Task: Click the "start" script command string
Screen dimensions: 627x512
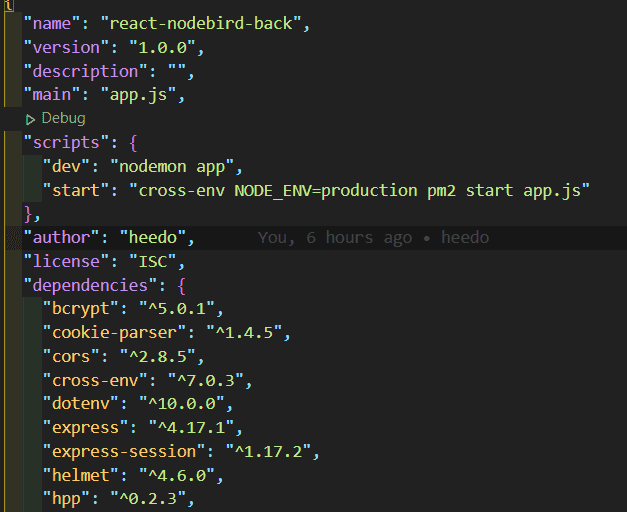Action: (x=359, y=191)
